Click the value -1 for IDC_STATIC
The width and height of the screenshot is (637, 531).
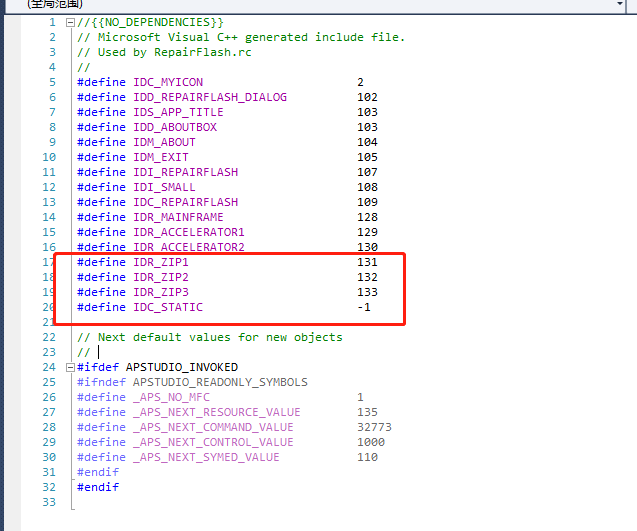(x=364, y=308)
